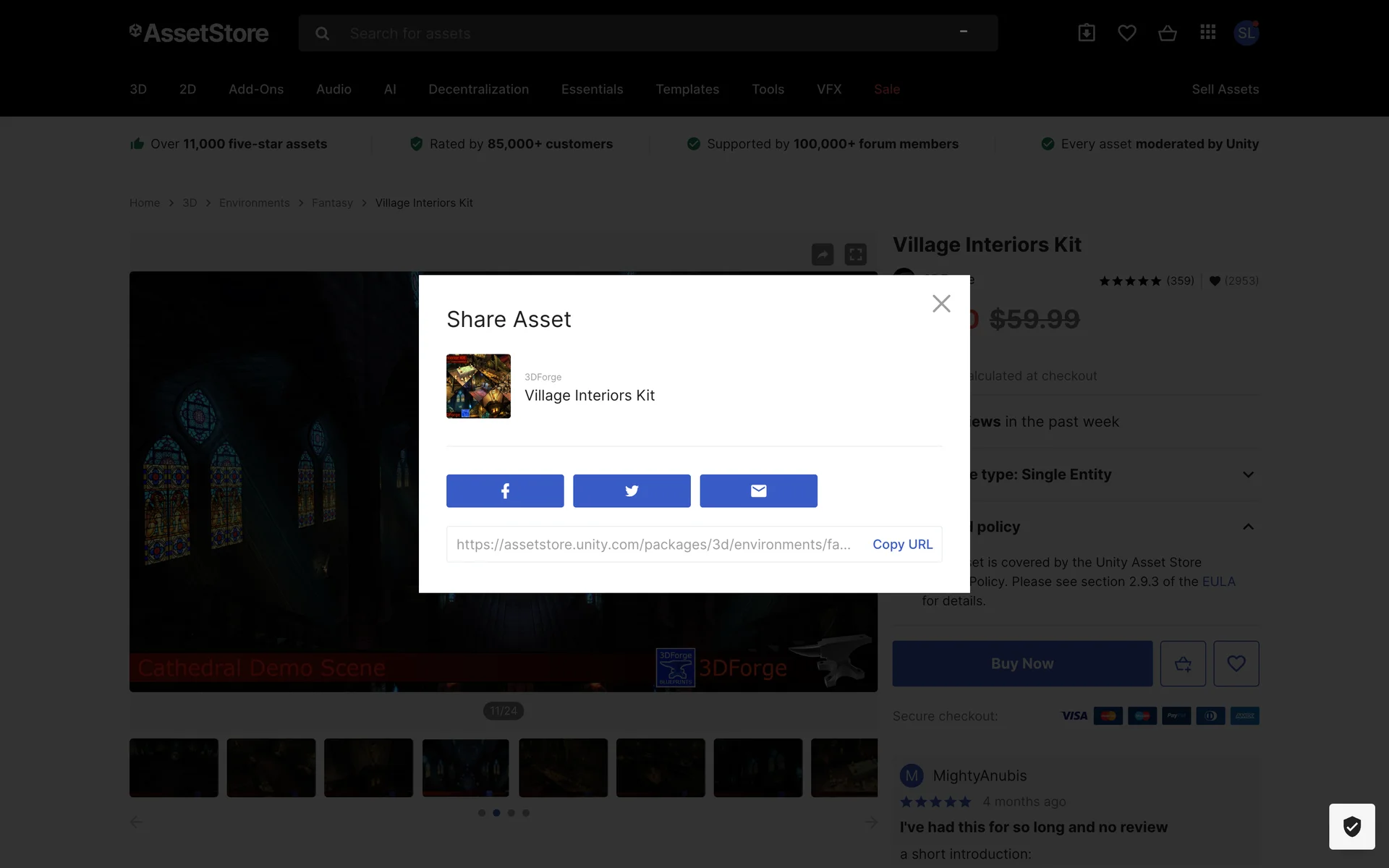This screenshot has height=868, width=1389.
Task: Add asset to cart icon button
Action: point(1183,663)
